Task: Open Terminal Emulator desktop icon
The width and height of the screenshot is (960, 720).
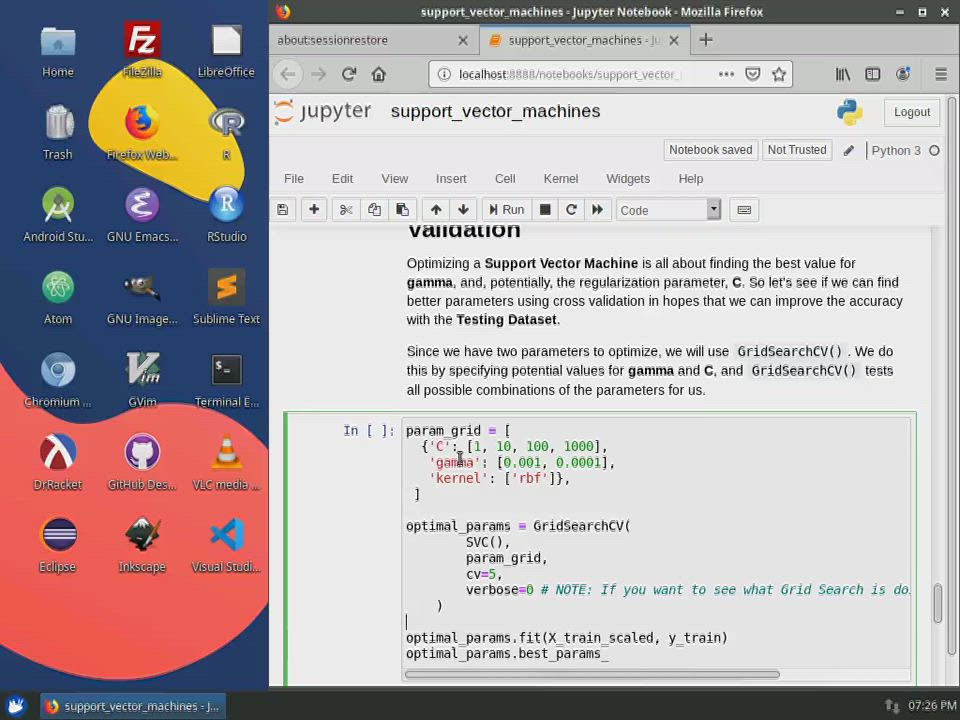Action: 227,380
